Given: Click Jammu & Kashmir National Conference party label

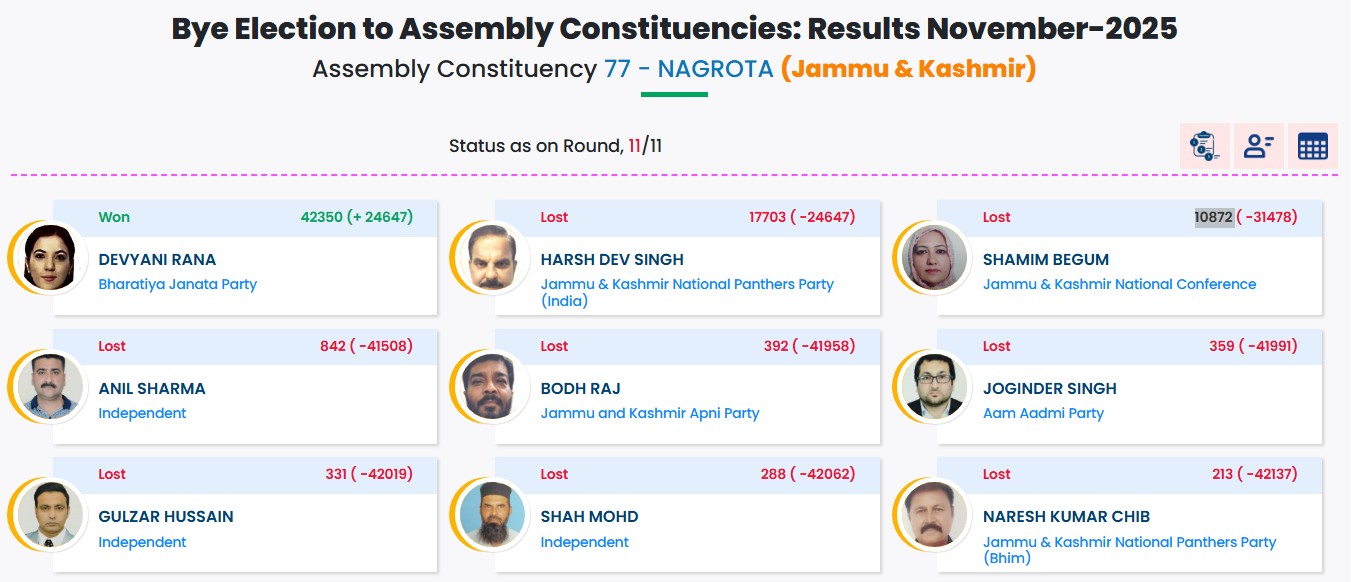Looking at the screenshot, I should click(1119, 284).
